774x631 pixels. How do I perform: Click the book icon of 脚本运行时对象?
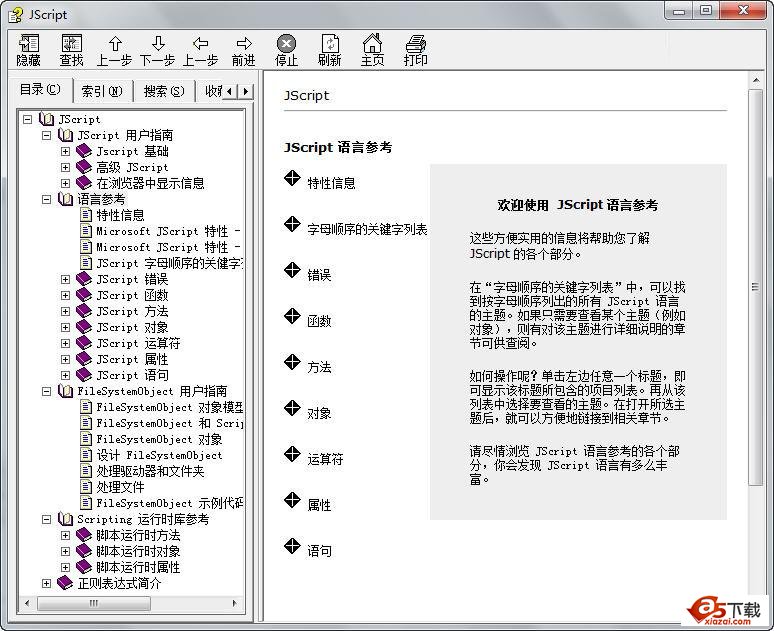pos(84,551)
